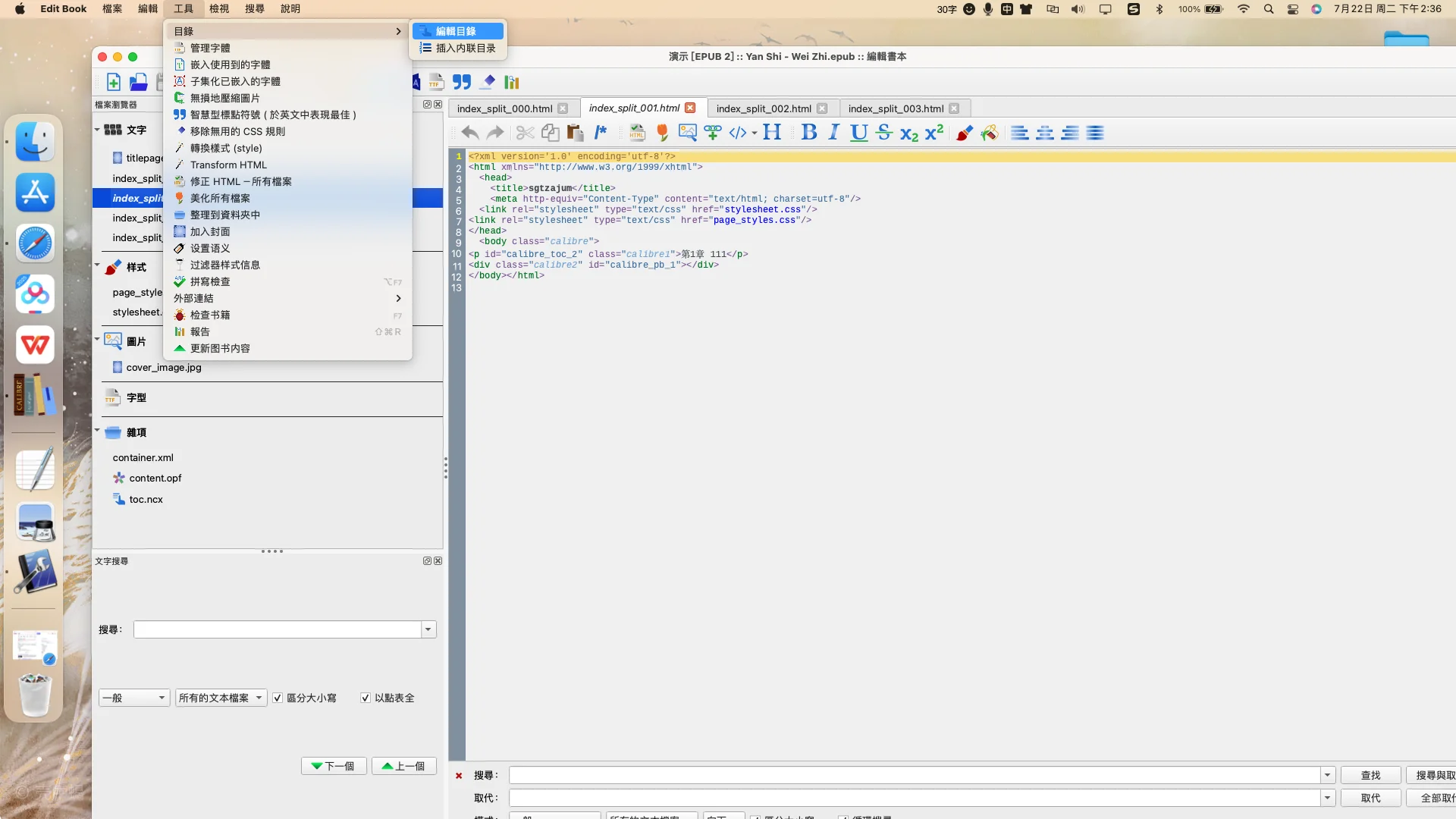The width and height of the screenshot is (1456, 819).
Task: Click the text color brush icon
Action: [965, 133]
